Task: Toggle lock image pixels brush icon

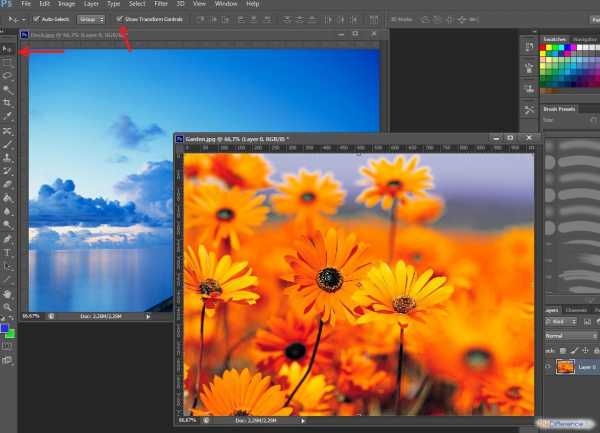Action: coord(574,350)
